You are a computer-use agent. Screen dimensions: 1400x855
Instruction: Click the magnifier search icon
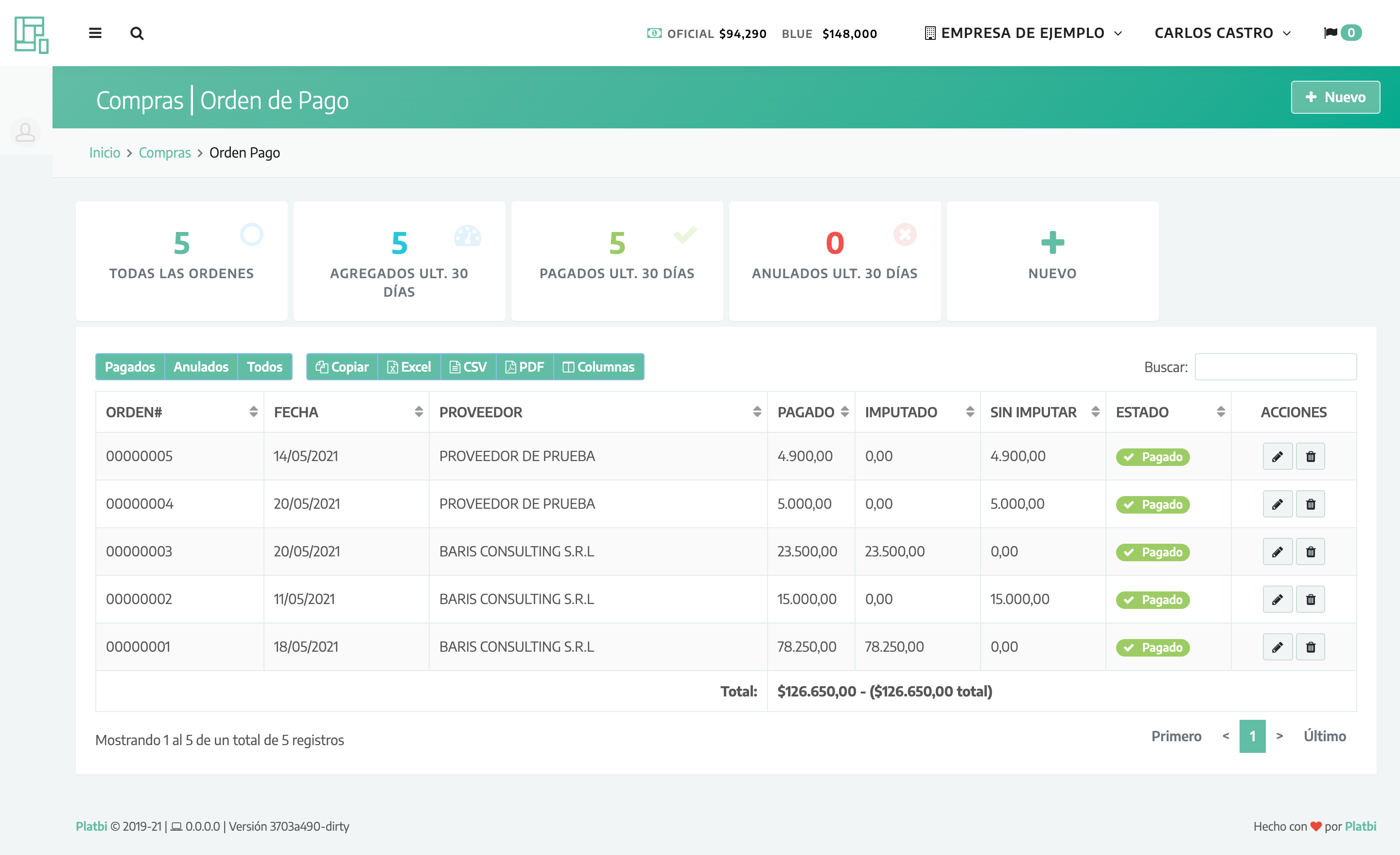tap(137, 33)
